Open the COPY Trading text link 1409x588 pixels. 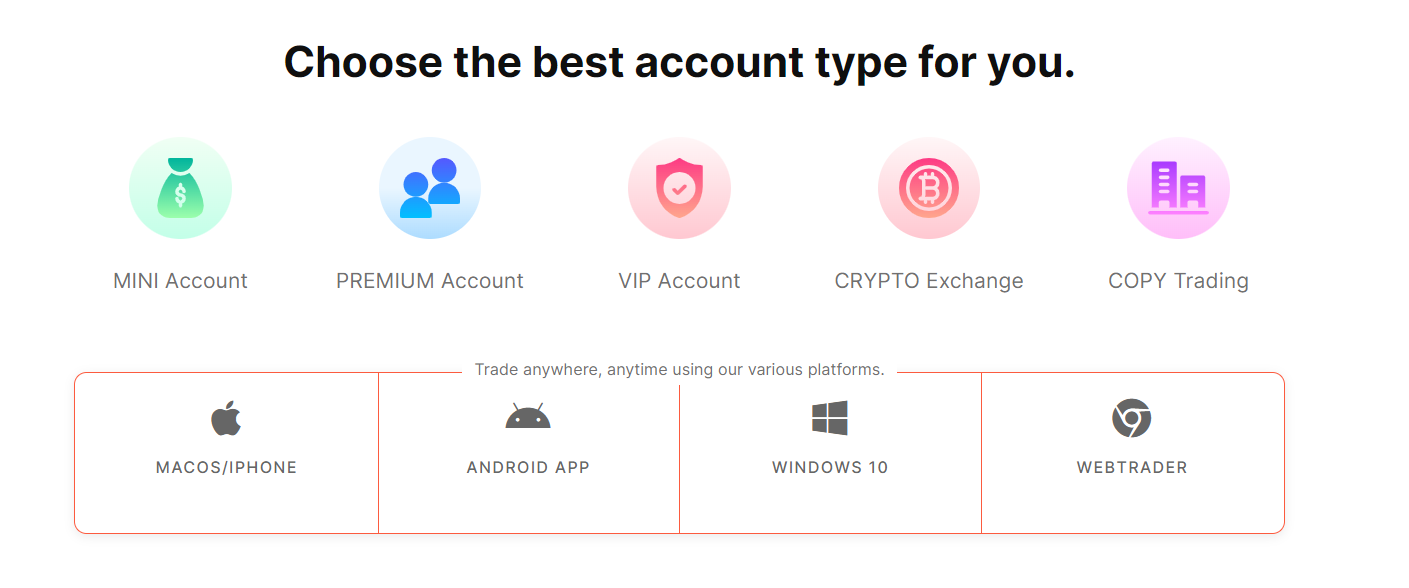(1178, 281)
